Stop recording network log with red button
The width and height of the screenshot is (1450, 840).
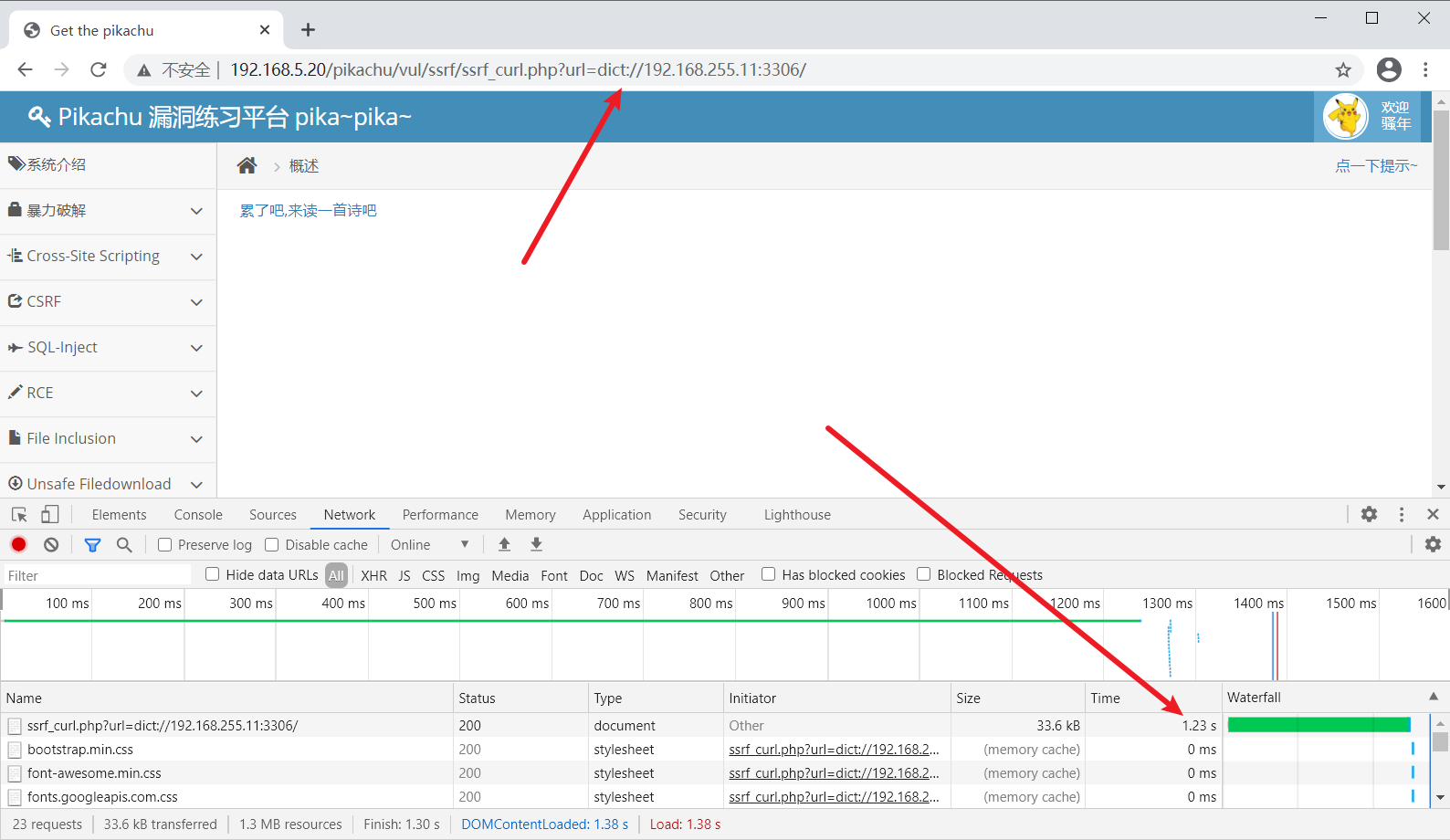(18, 544)
